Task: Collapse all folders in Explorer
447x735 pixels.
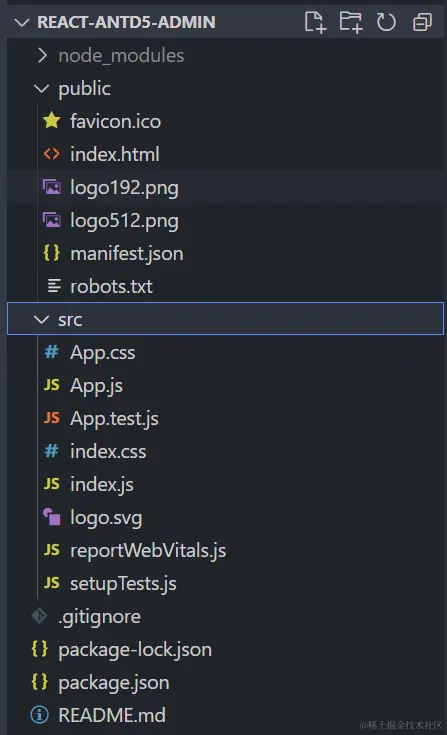Action: [x=422, y=22]
